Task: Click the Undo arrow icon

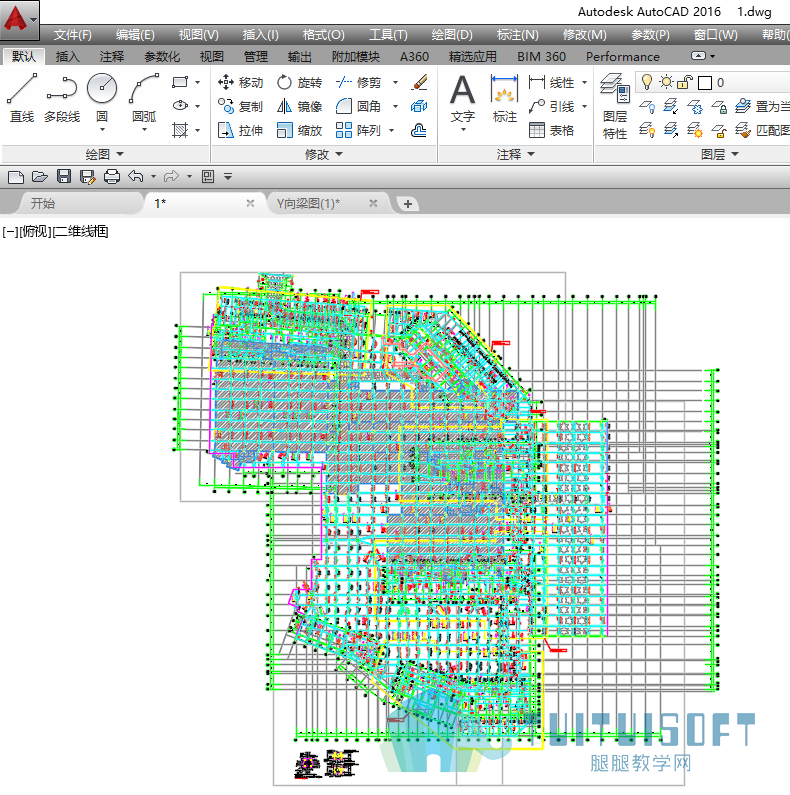Action: tap(135, 176)
